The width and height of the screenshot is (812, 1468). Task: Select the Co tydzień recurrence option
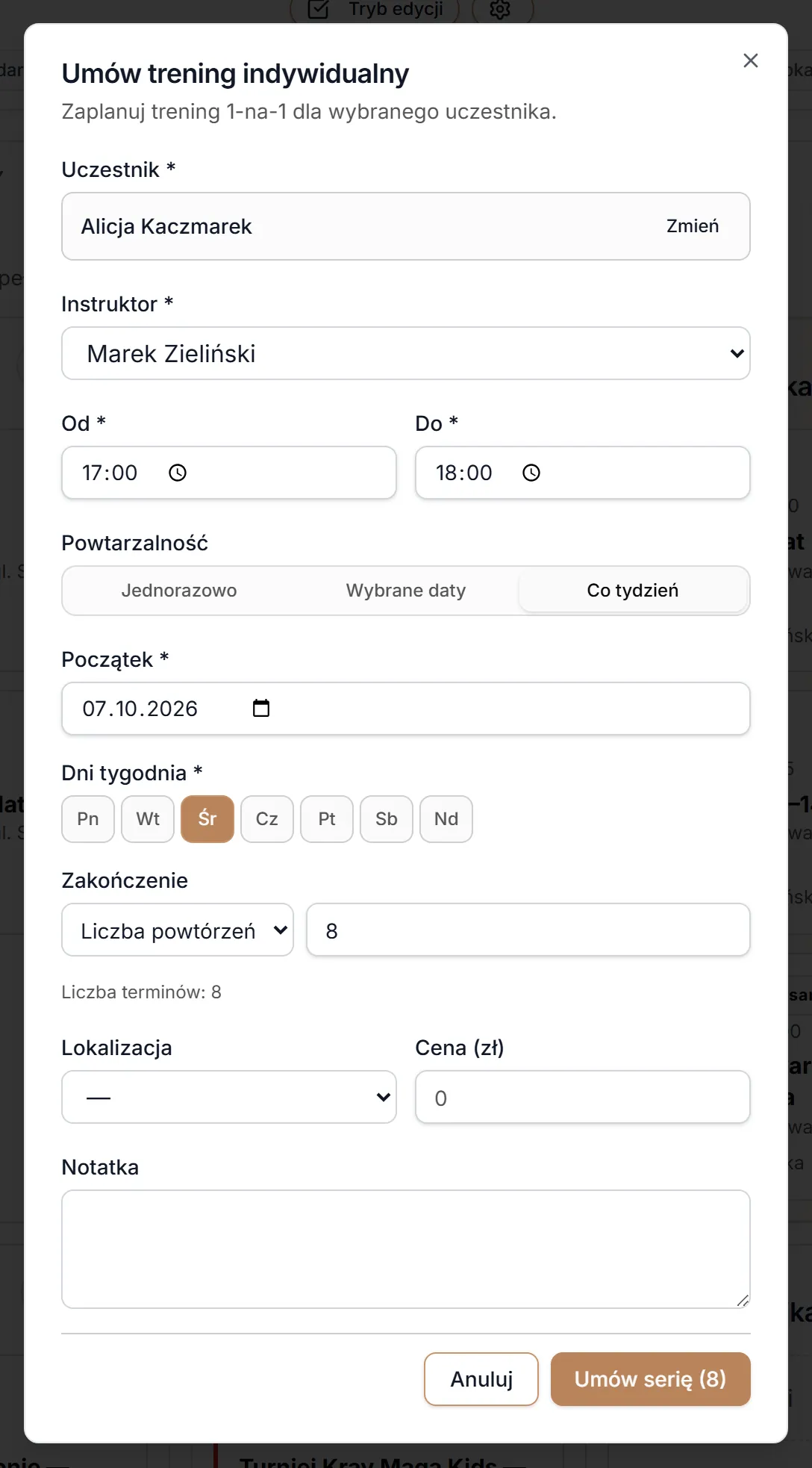[633, 591]
